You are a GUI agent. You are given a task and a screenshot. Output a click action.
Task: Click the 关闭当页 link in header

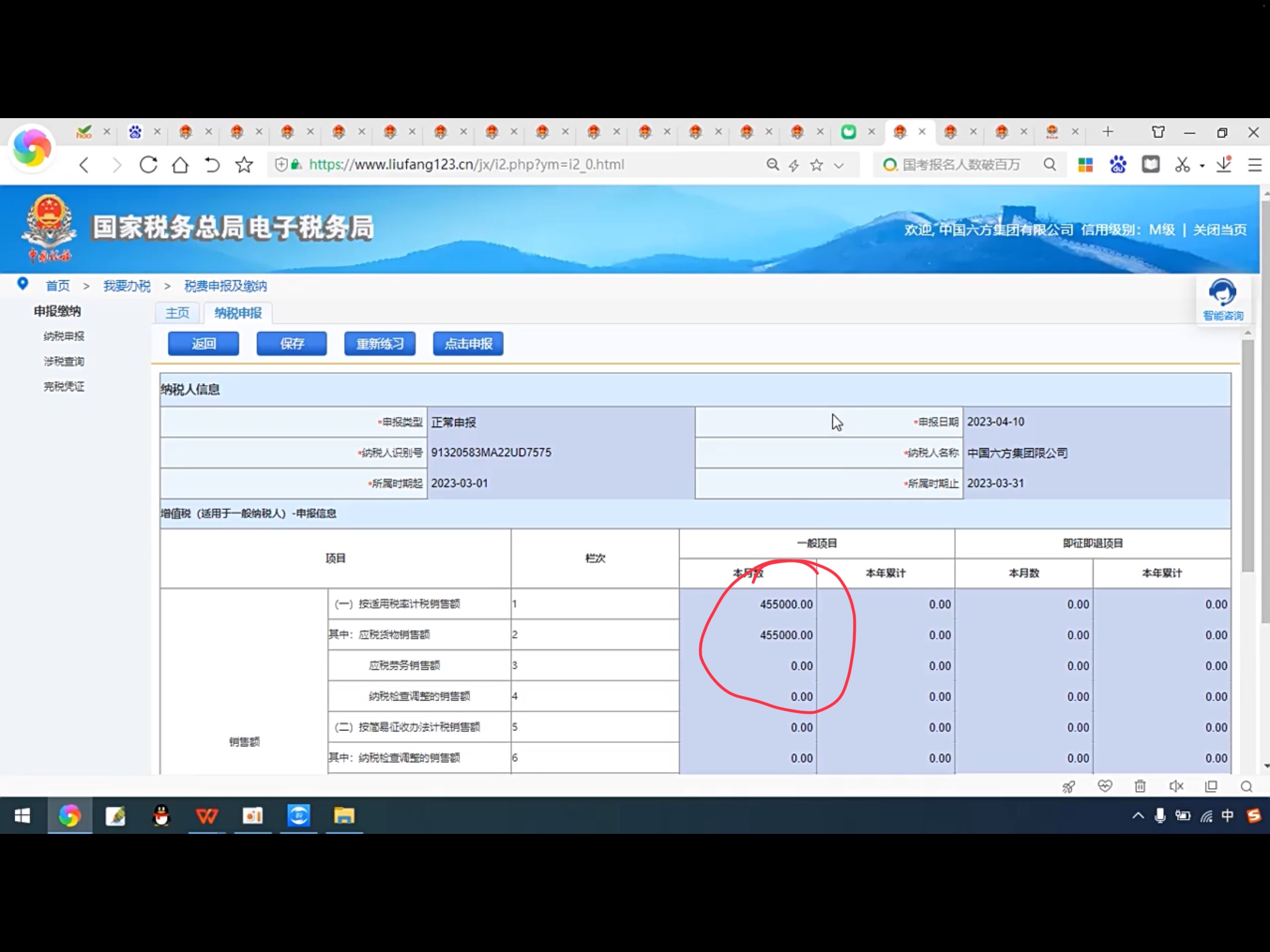pos(1220,230)
